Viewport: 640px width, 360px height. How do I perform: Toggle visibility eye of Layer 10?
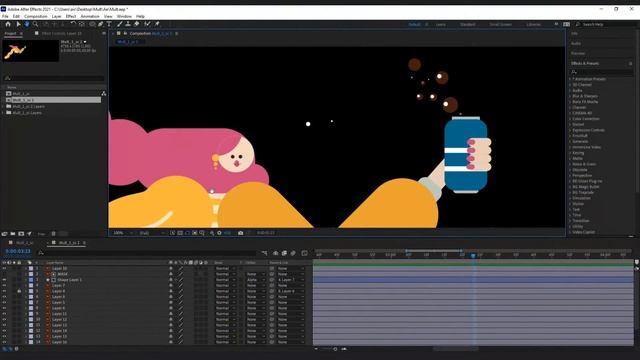[x=4, y=269]
